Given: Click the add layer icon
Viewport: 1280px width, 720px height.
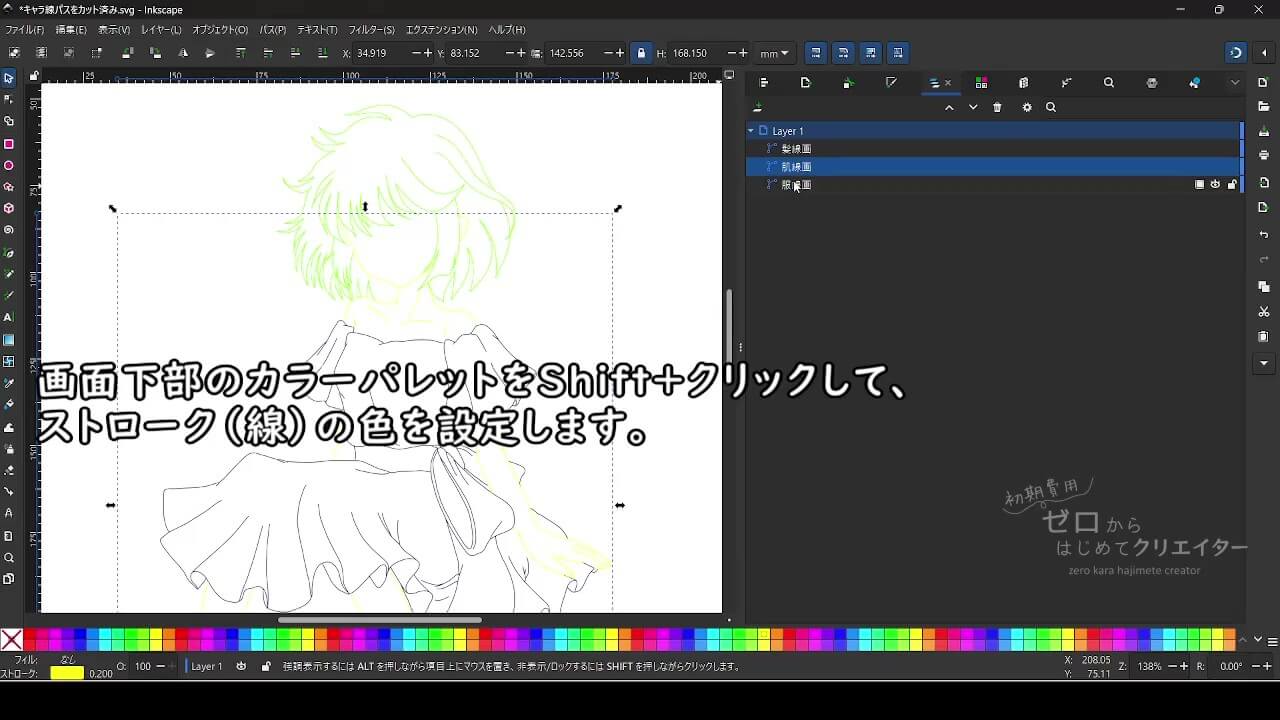Looking at the screenshot, I should coord(758,108).
